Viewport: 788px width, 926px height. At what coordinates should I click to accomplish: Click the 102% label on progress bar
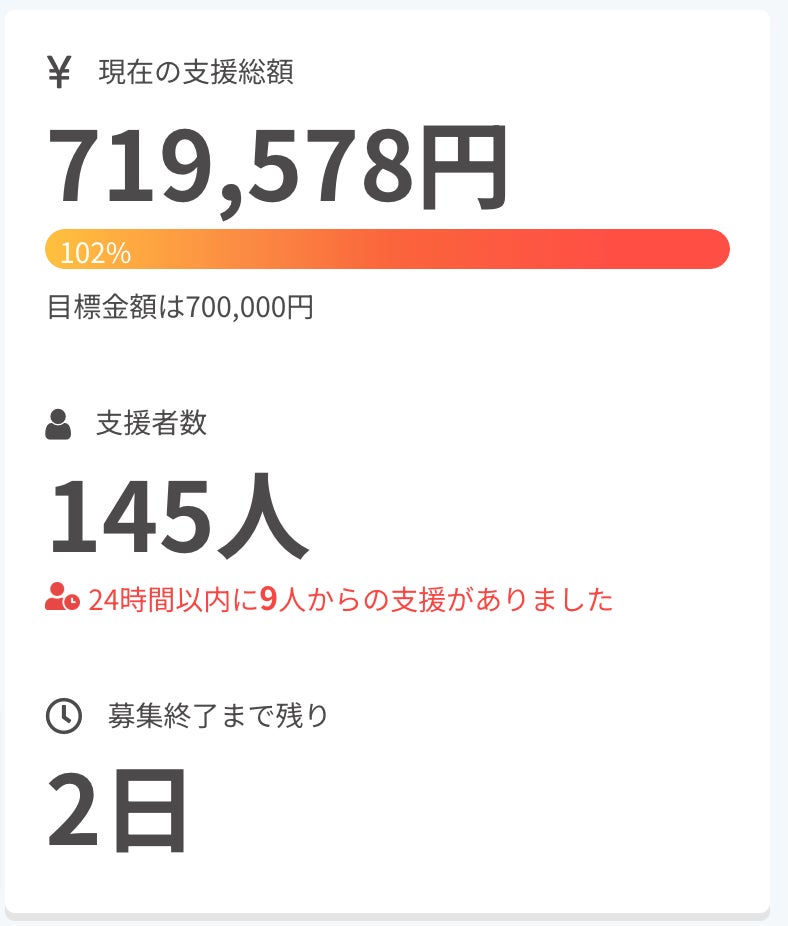click(x=96, y=253)
